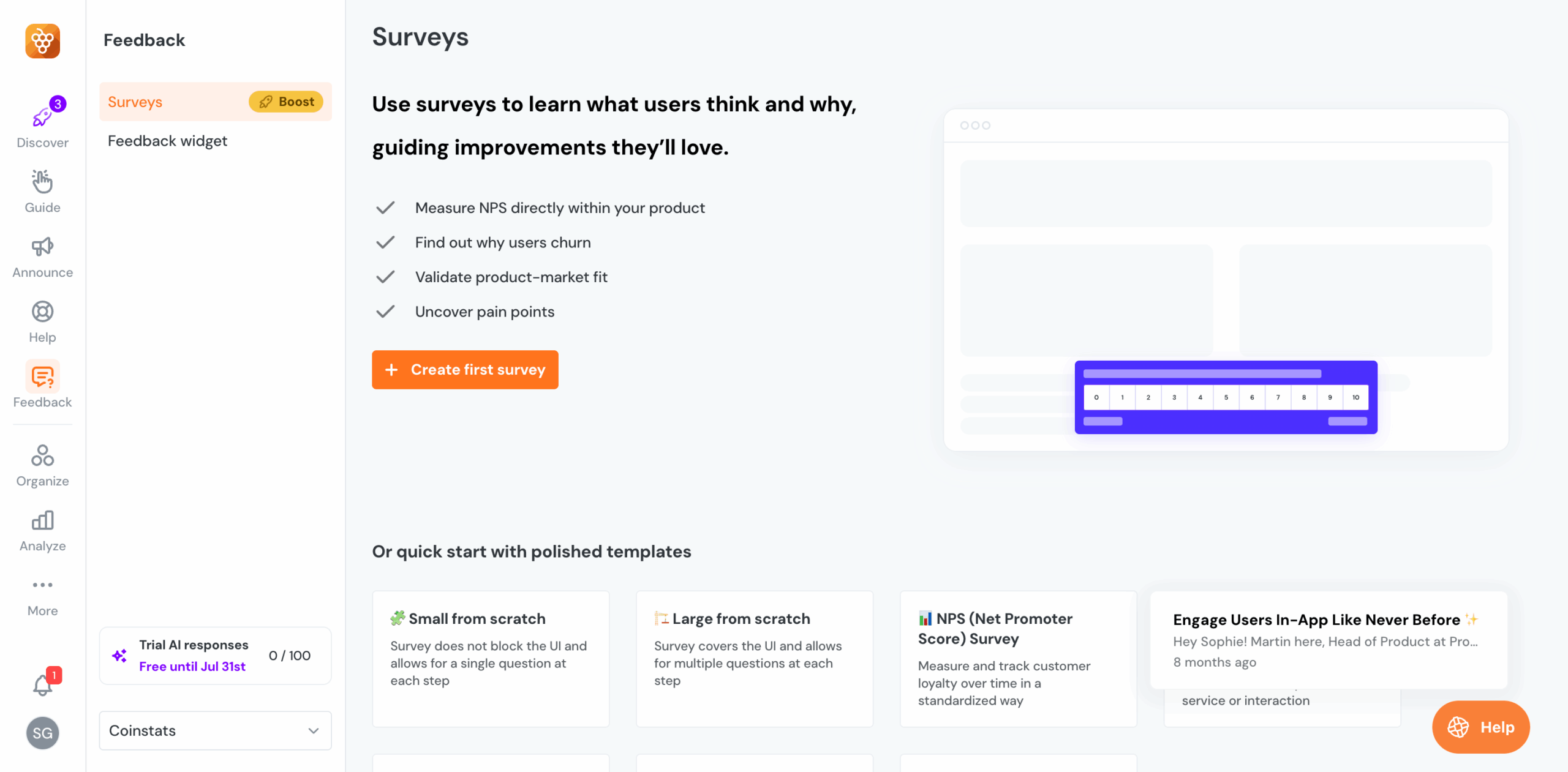1568x772 pixels.
Task: Open the Coinstats workspace dropdown
Action: point(215,730)
